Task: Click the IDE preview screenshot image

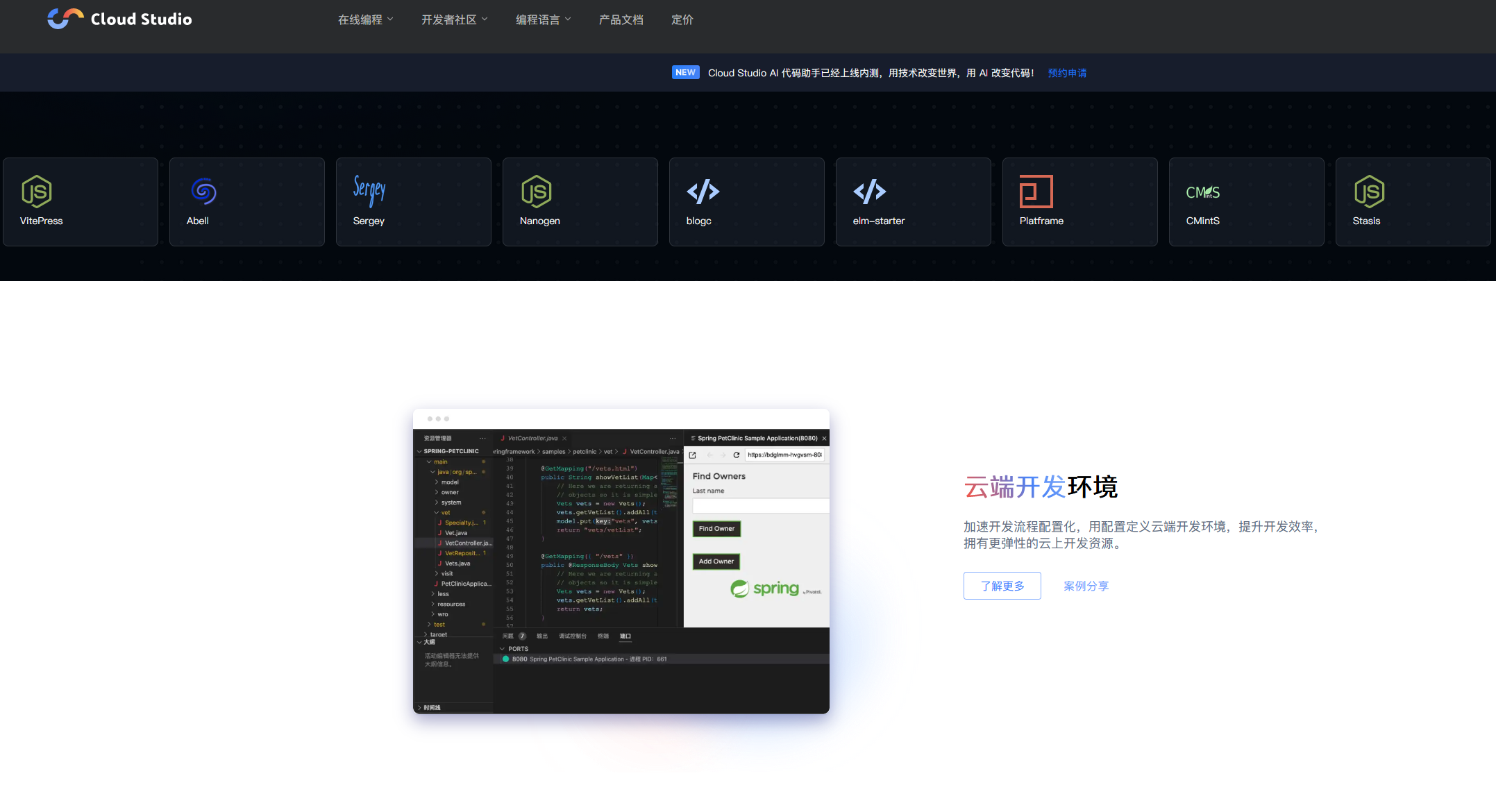Action: click(621, 561)
